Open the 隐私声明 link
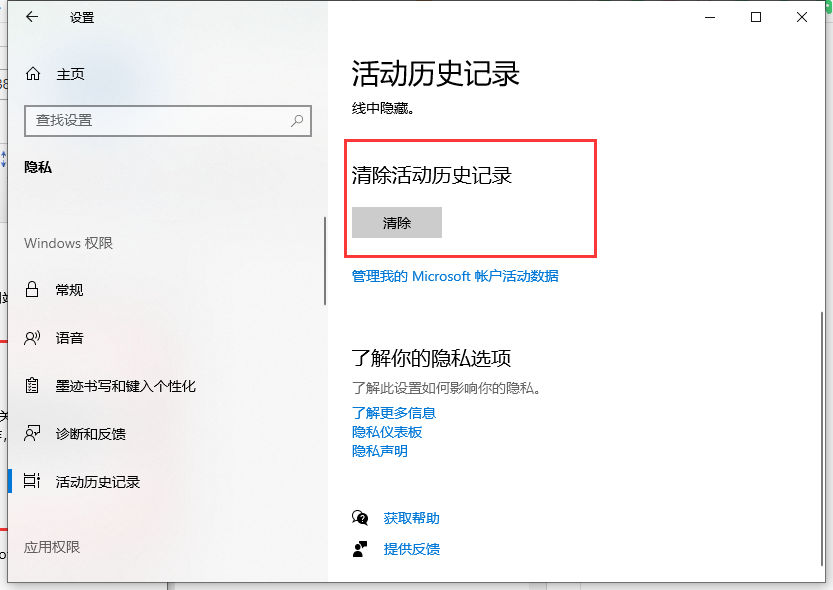 tap(380, 451)
